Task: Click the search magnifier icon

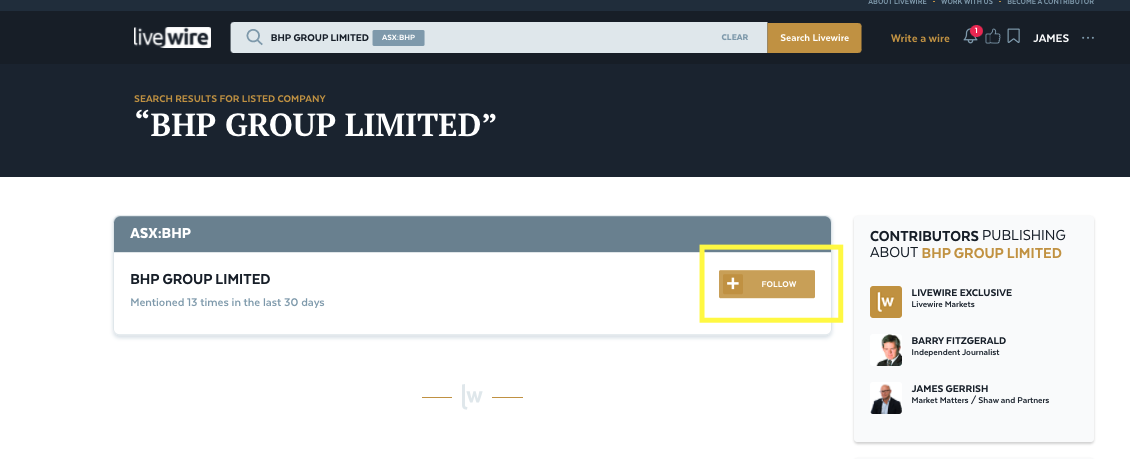Action: [254, 38]
